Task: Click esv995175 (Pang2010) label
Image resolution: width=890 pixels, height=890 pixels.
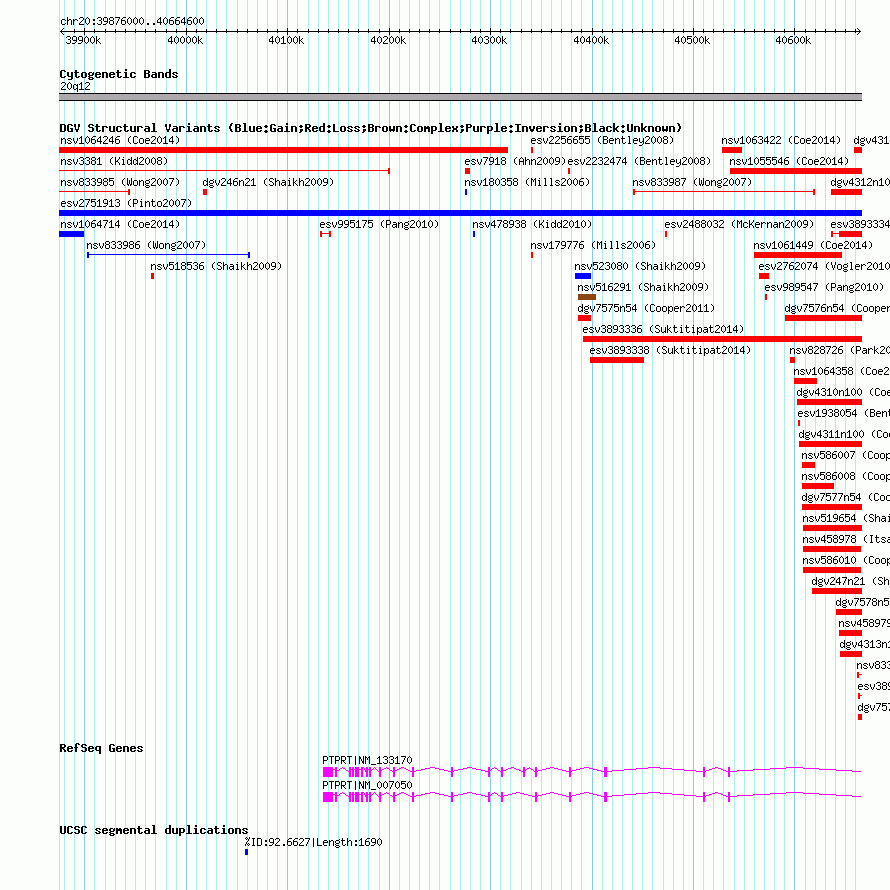Action: point(379,224)
